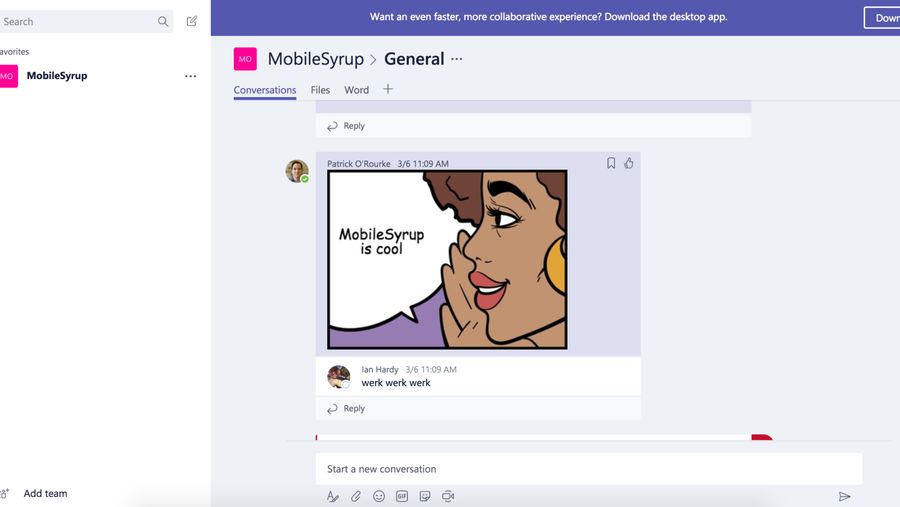Open the sticker picker
The height and width of the screenshot is (507, 900).
pos(425,496)
